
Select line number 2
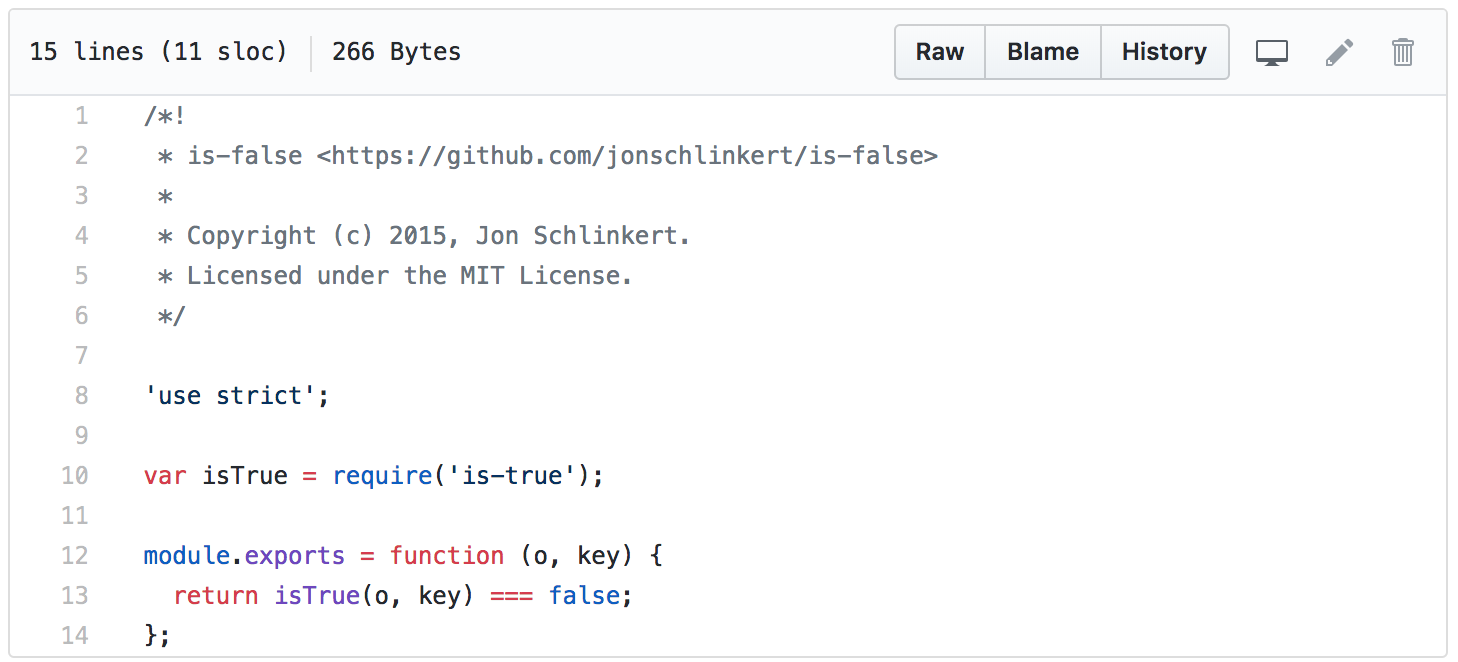point(81,156)
